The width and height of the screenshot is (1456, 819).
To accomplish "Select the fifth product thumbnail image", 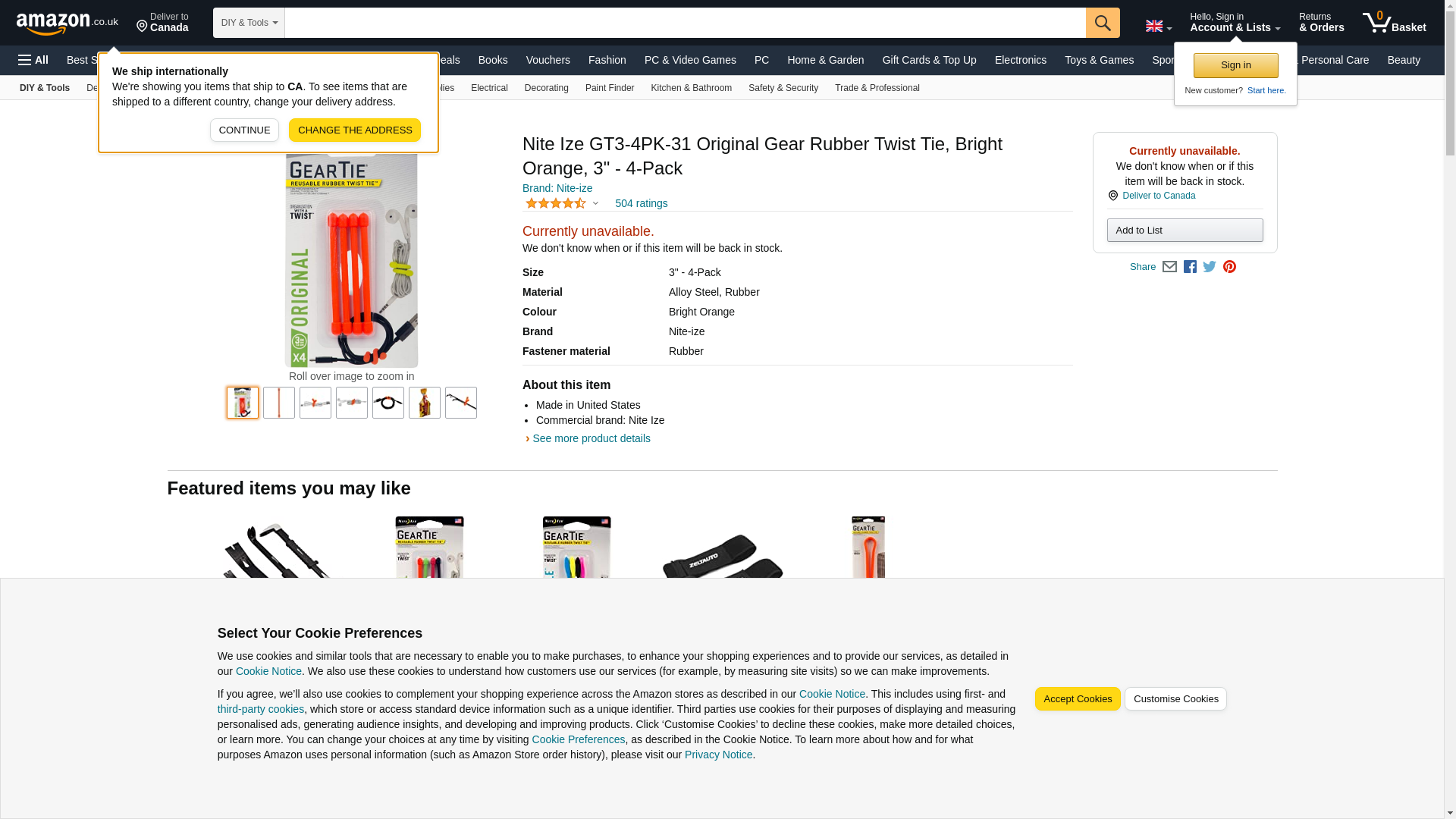I will pos(388,403).
